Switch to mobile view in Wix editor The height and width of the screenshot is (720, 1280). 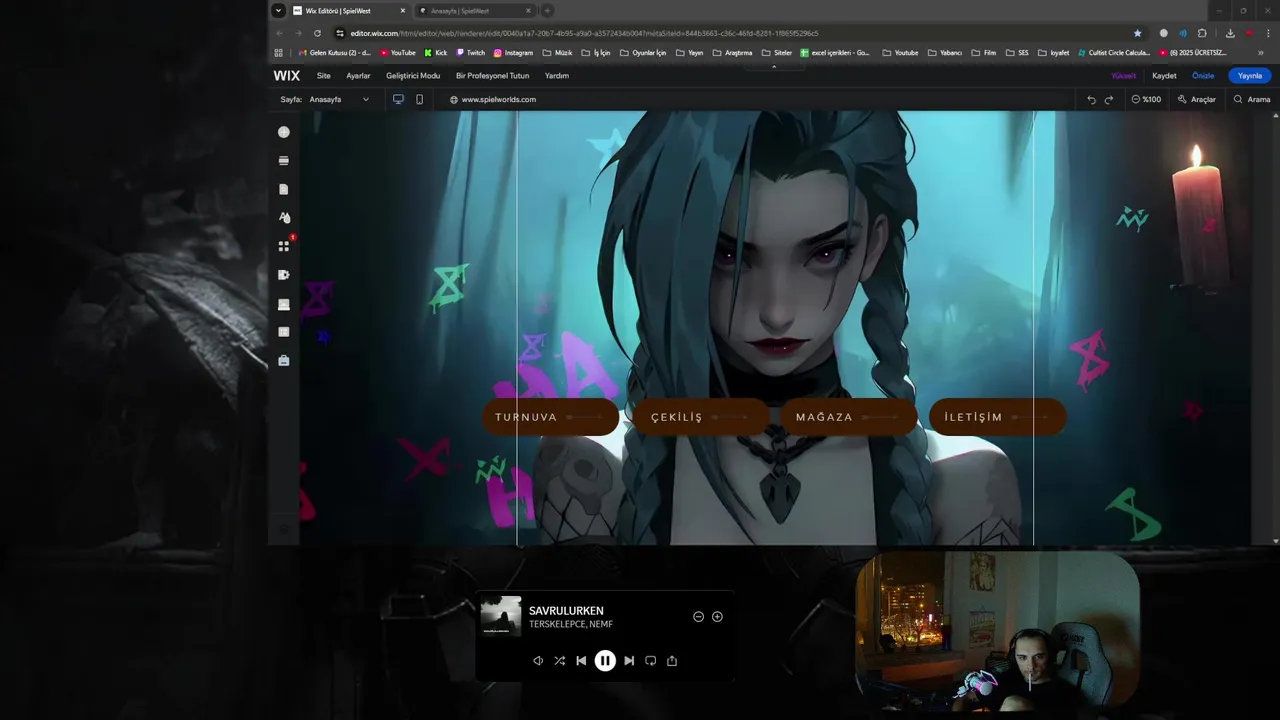[x=420, y=99]
